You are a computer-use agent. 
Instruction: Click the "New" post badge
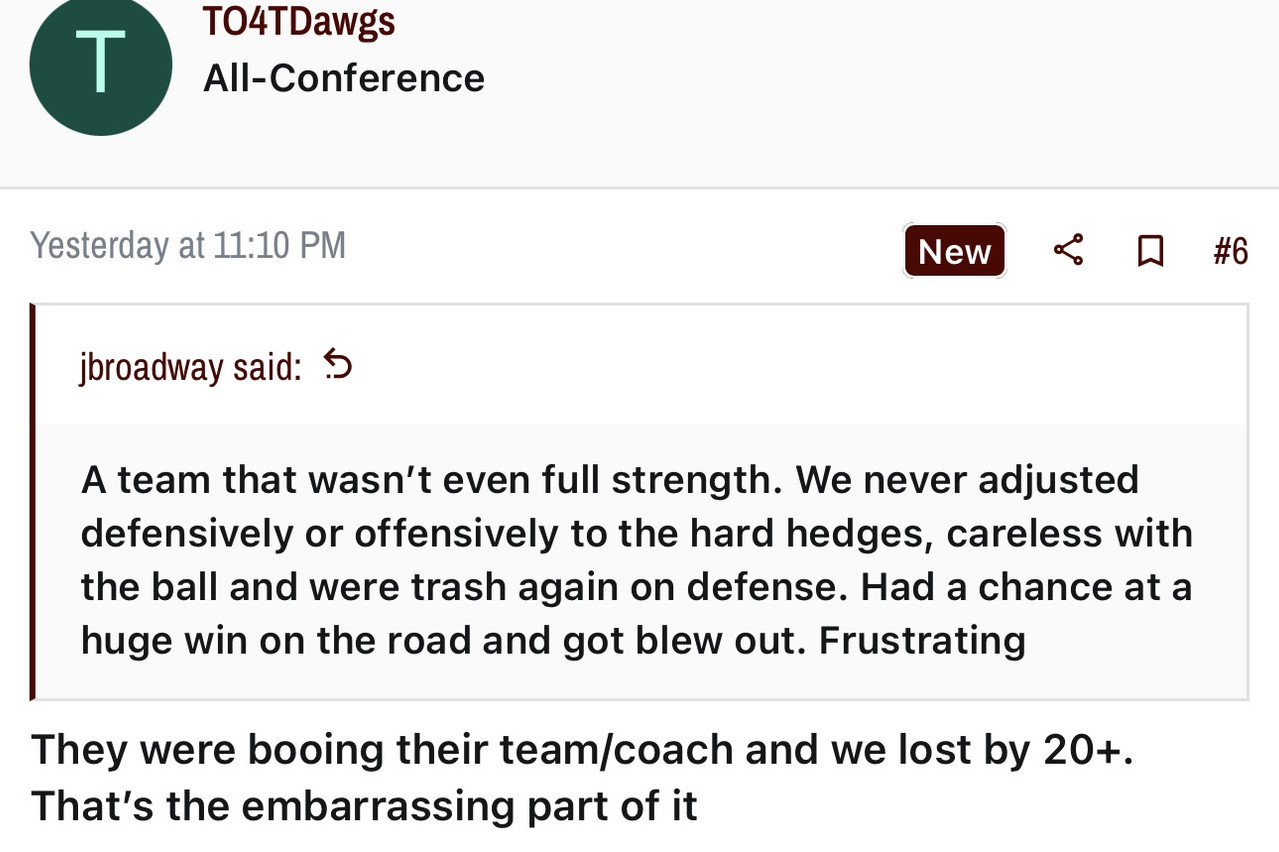pos(954,251)
